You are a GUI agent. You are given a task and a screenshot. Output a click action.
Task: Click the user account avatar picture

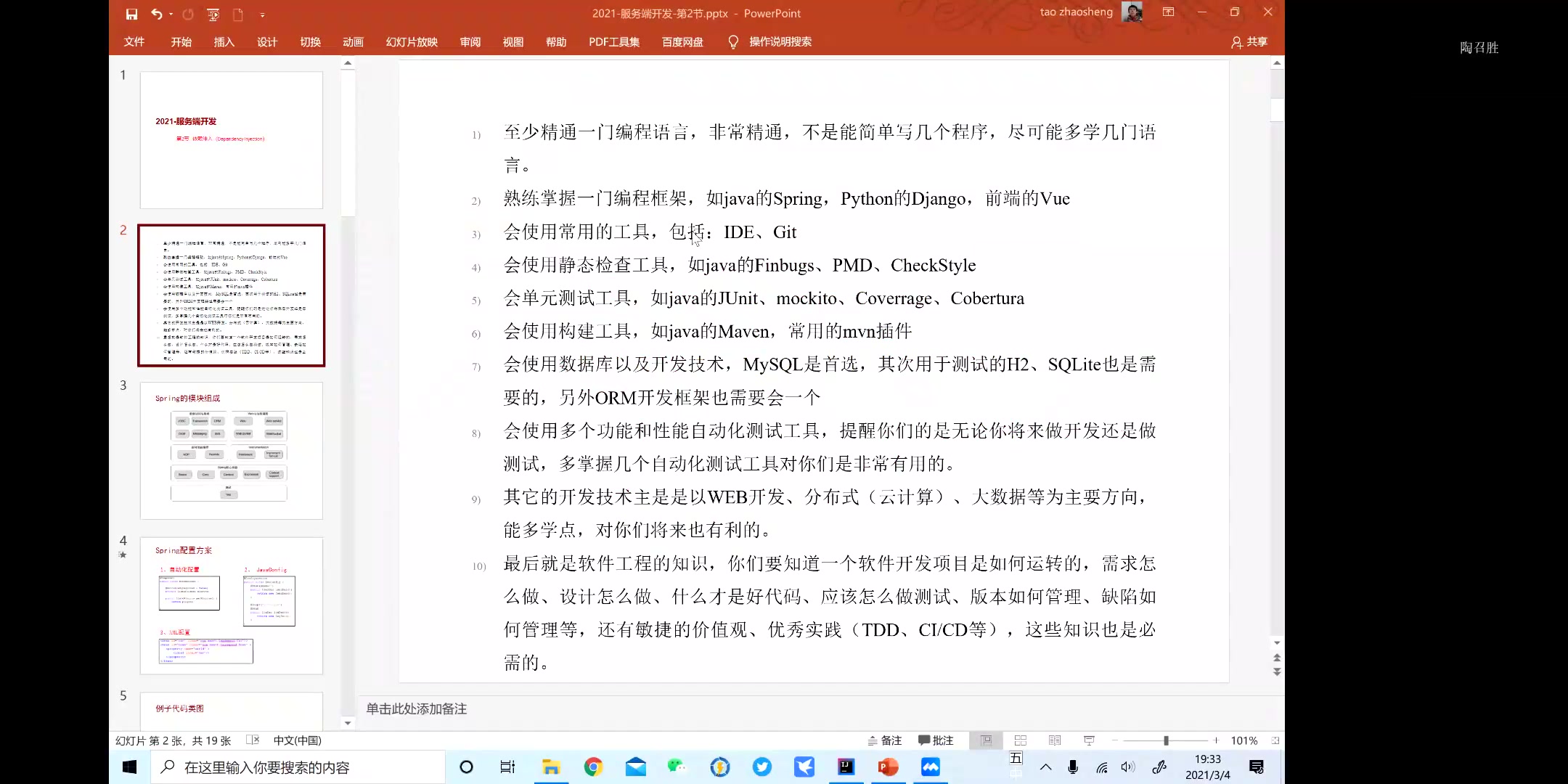tap(1132, 12)
